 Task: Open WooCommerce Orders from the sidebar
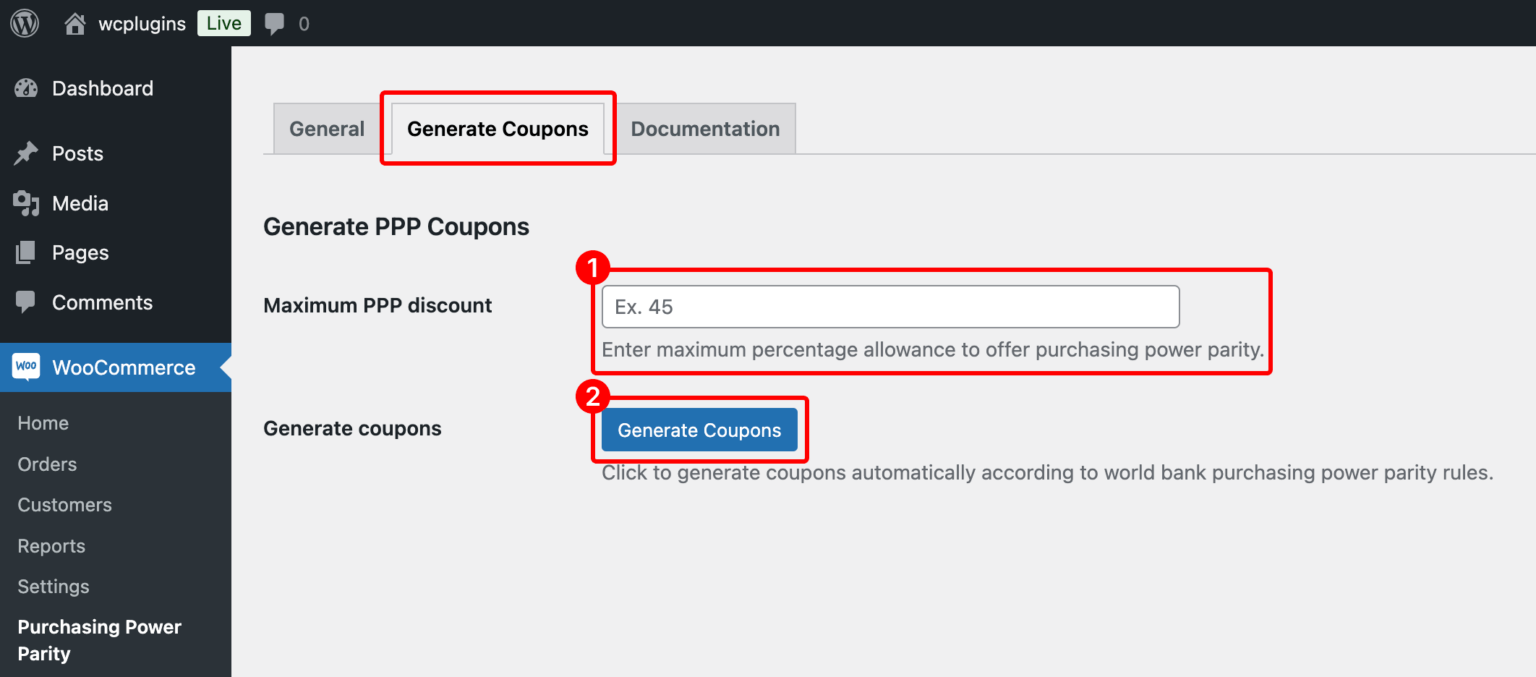[46, 464]
